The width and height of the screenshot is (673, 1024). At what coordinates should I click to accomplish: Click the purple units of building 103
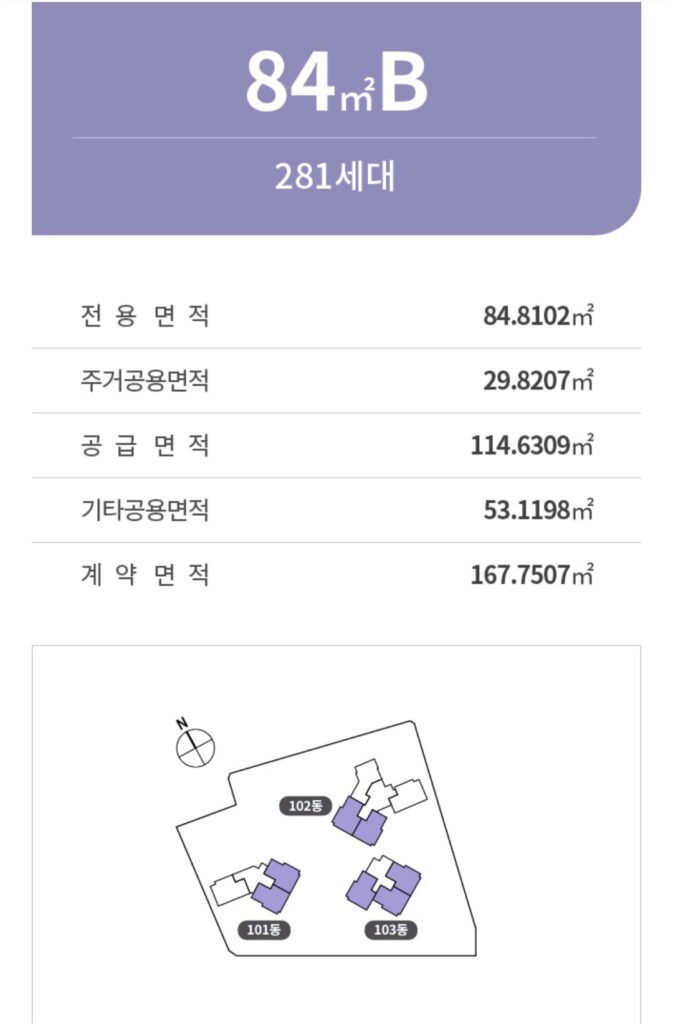pyautogui.click(x=383, y=884)
